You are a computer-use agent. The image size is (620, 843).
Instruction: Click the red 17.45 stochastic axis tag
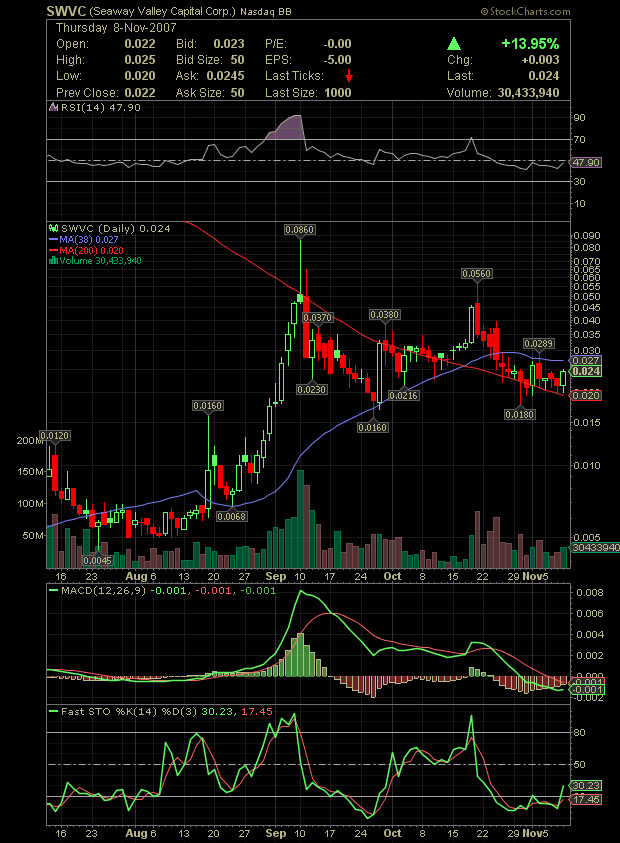tap(586, 800)
